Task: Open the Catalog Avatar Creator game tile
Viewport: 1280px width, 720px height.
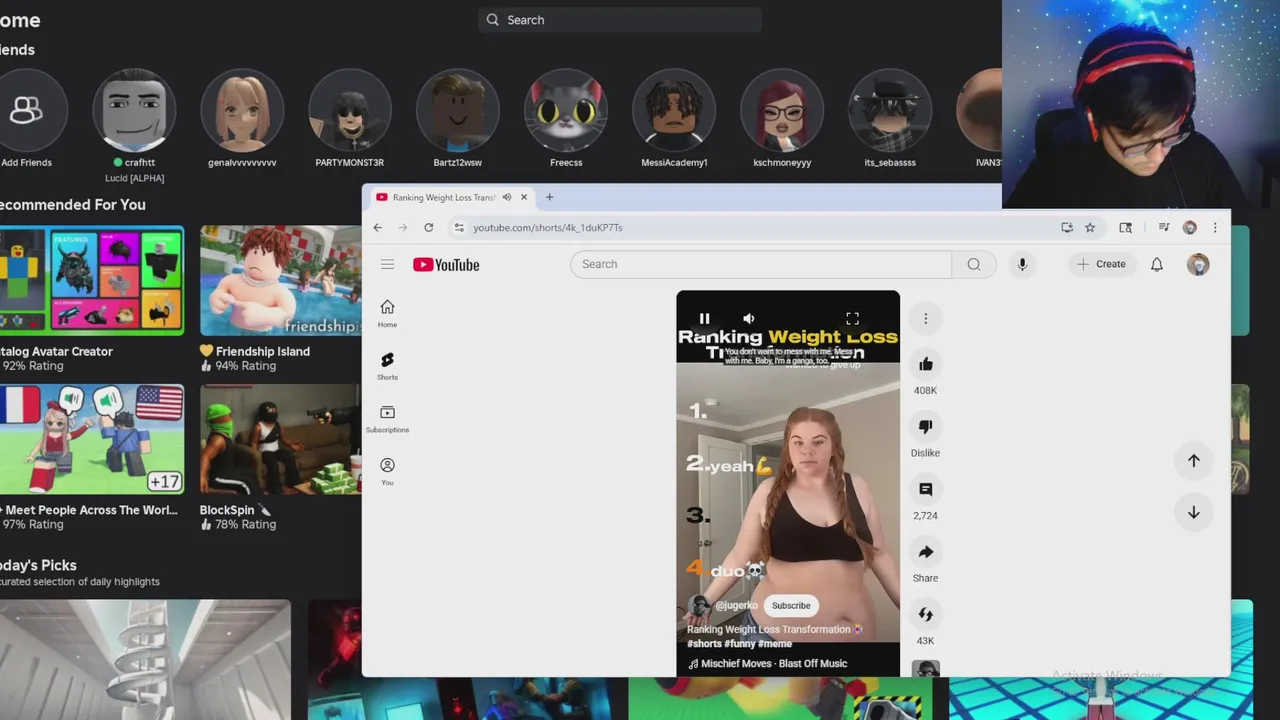Action: pyautogui.click(x=92, y=280)
